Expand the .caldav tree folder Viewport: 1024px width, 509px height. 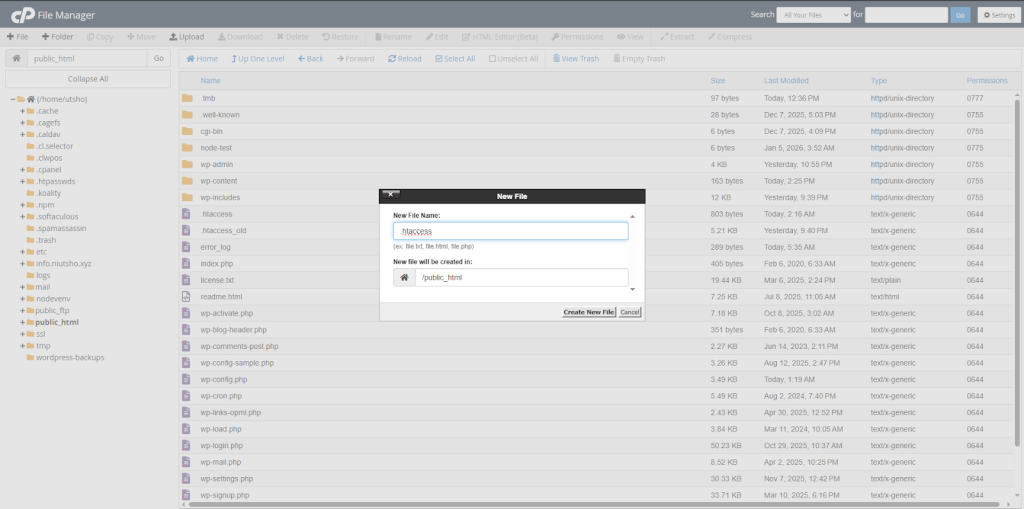click(22, 135)
